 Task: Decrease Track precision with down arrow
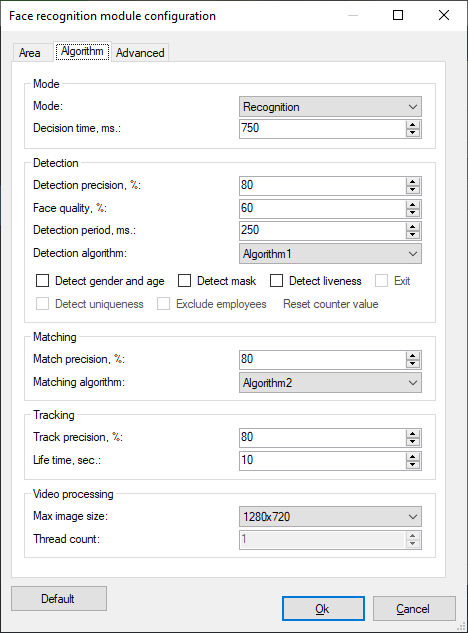(412, 442)
